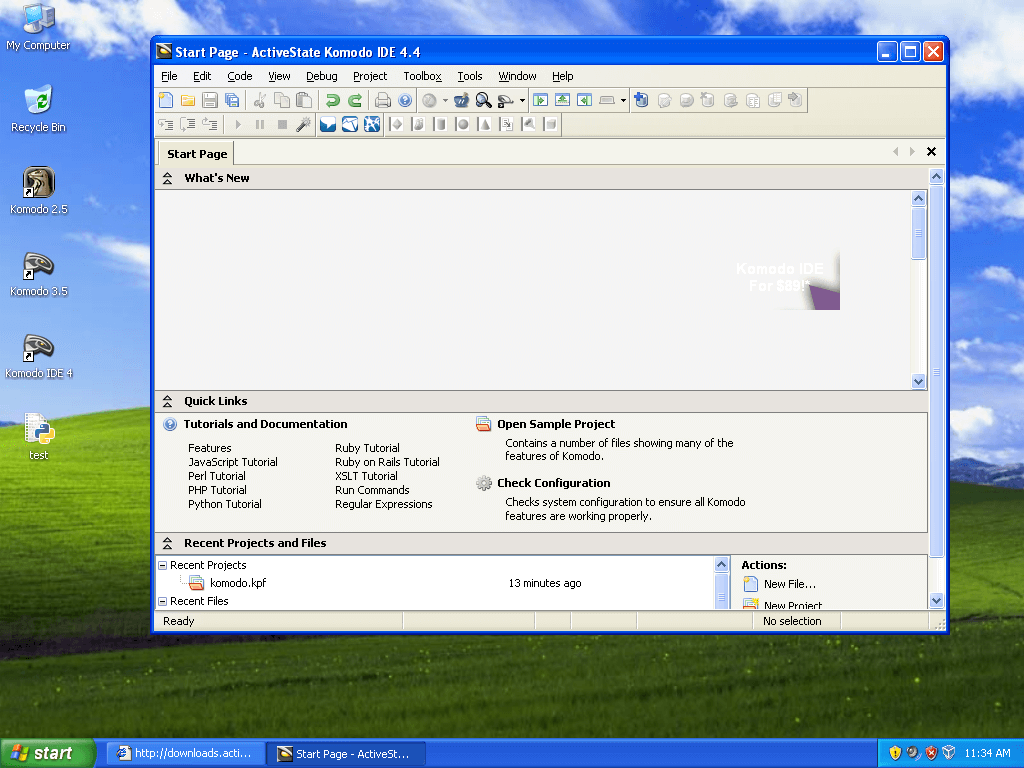
Task: Click the debugger Step Out icon
Action: 210,124
